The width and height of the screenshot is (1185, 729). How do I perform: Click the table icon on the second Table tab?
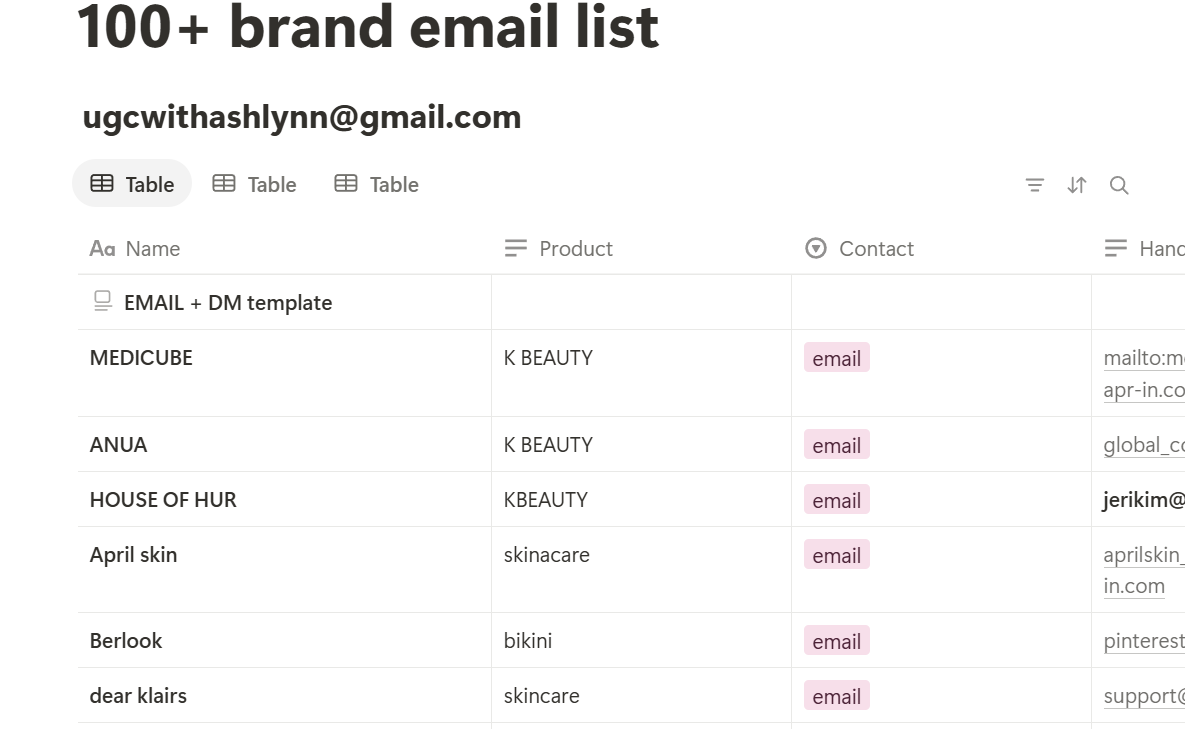224,184
